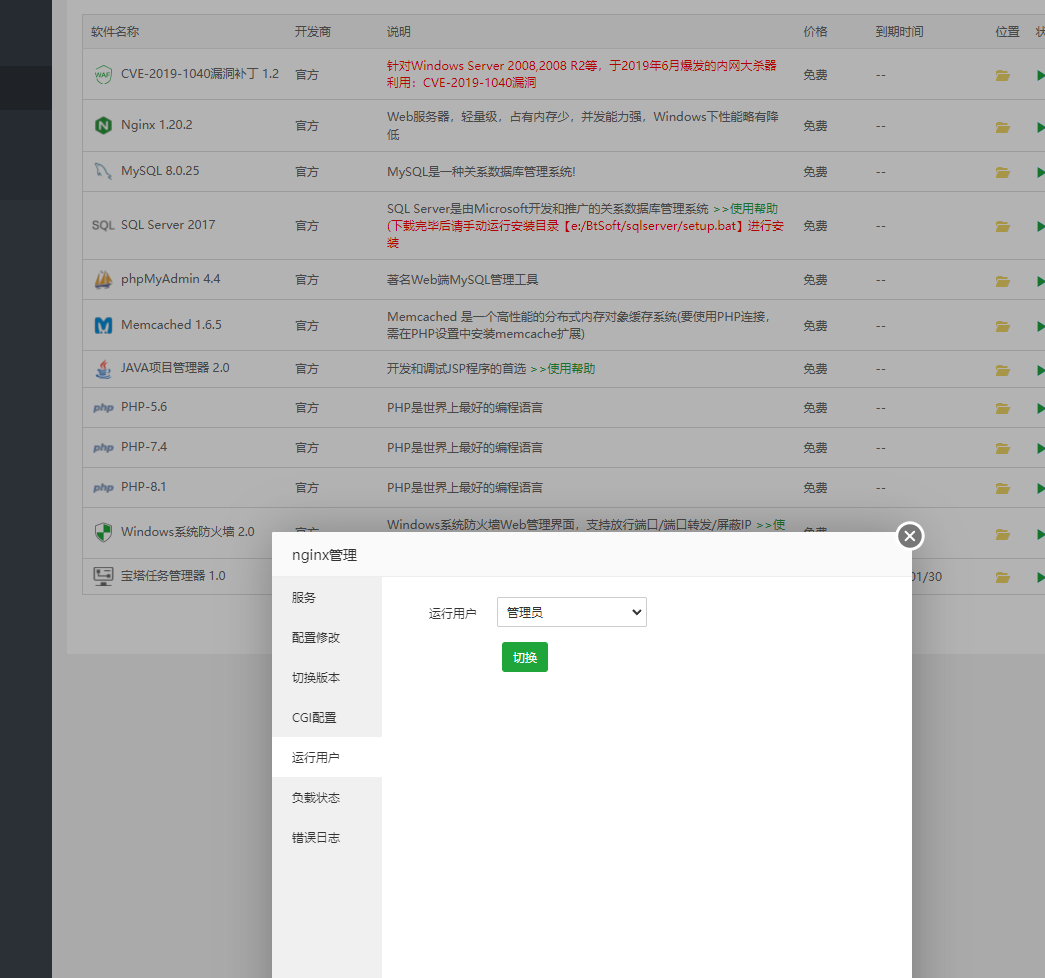Open folder location for Windows系统防火墙
The height and width of the screenshot is (978, 1045).
click(x=1002, y=534)
